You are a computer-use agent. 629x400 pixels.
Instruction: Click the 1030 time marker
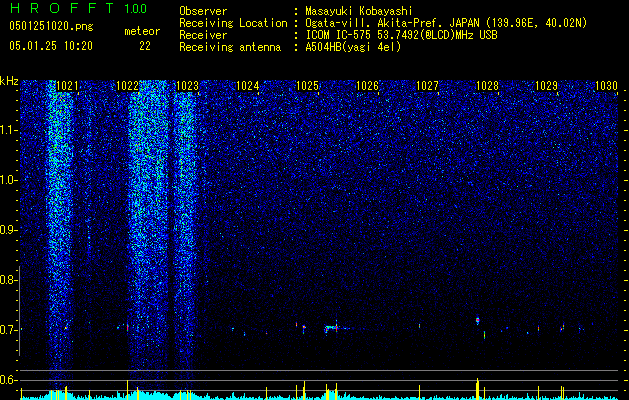tap(607, 86)
